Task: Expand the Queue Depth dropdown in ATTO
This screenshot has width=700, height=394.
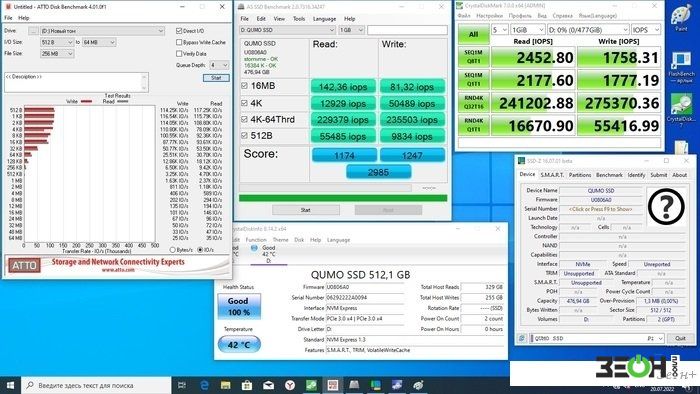Action: pyautogui.click(x=219, y=65)
